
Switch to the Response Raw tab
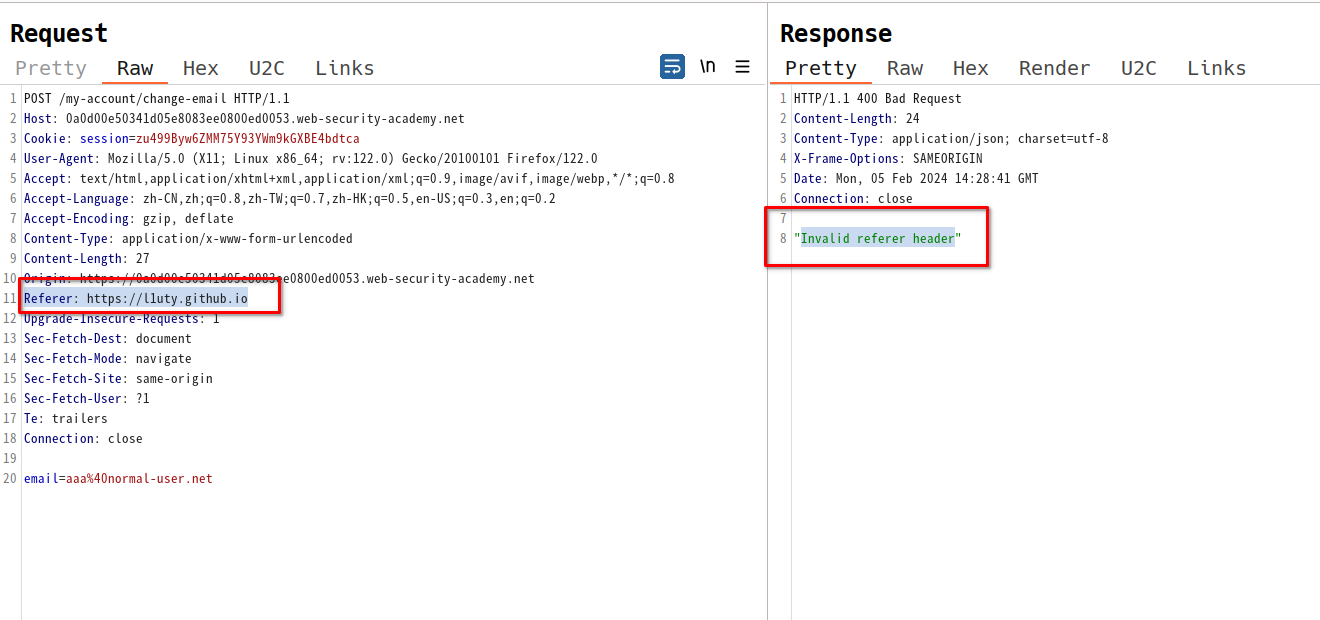pyautogui.click(x=905, y=68)
